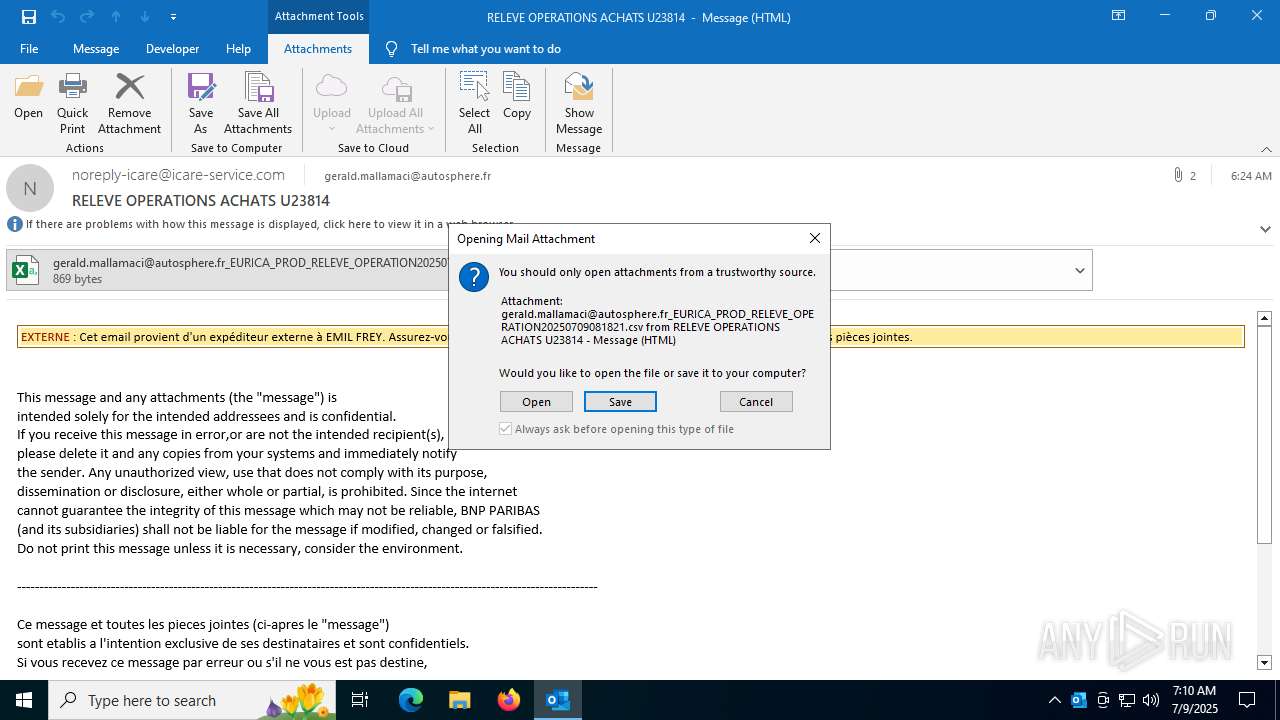Open File Explorer from taskbar
Viewport: 1280px width, 720px height.
(460, 700)
